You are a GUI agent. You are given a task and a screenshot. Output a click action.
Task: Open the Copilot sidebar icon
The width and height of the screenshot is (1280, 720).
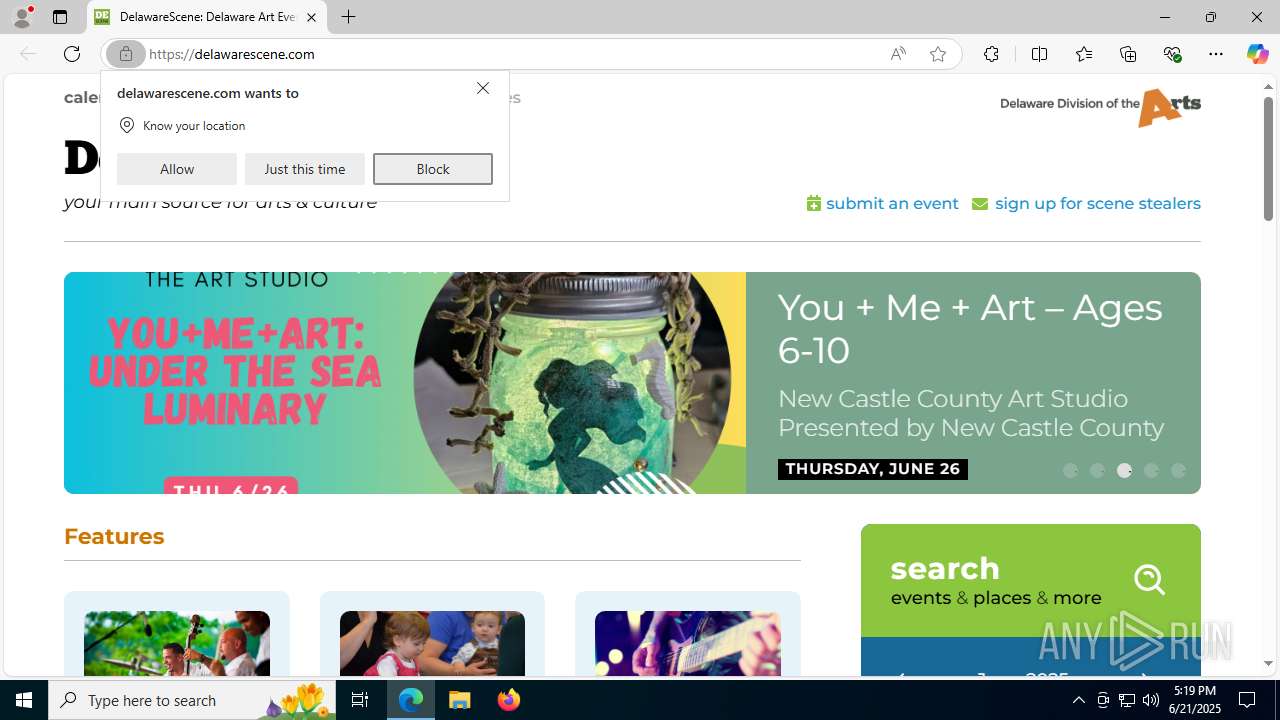click(1257, 54)
